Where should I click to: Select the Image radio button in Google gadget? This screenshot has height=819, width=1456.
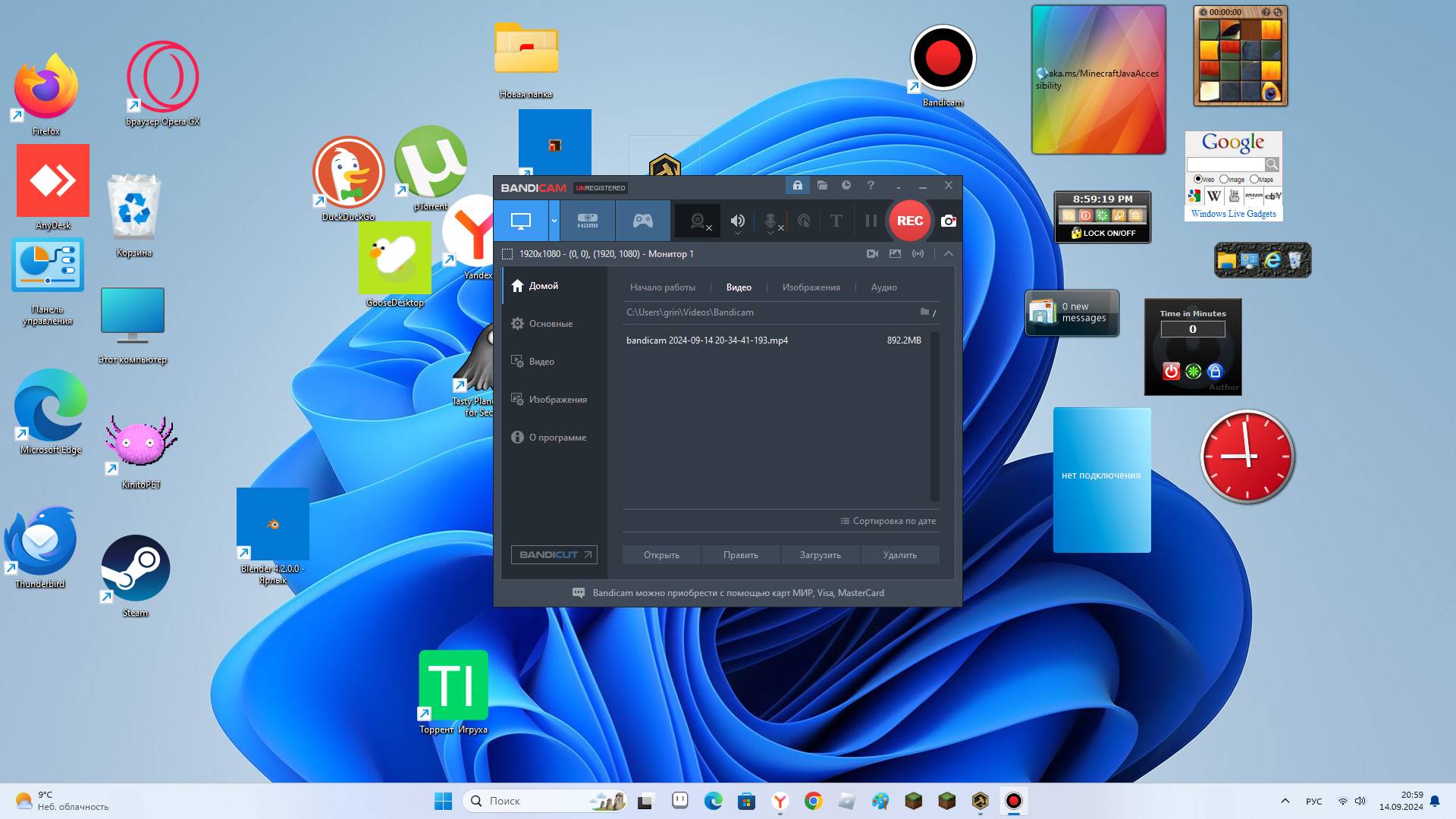(1223, 179)
